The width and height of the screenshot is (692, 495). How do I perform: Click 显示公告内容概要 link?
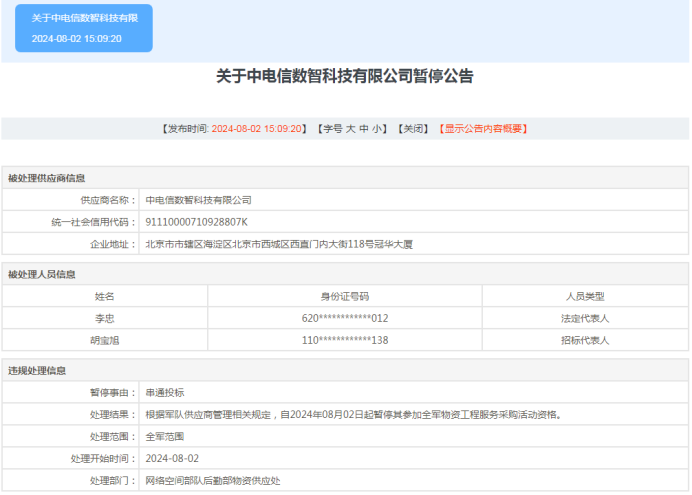coord(483,129)
